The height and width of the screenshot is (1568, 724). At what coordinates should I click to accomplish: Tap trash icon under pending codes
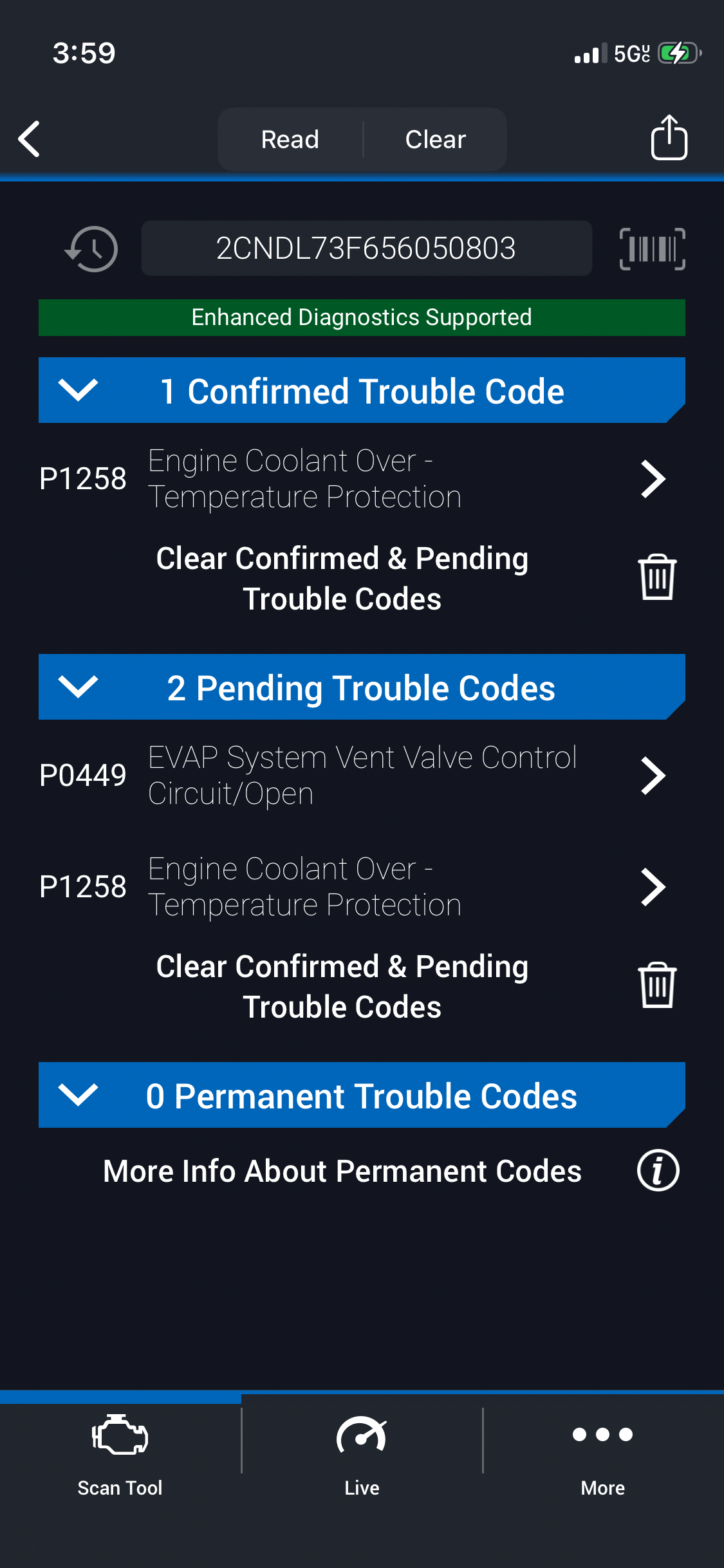click(656, 985)
